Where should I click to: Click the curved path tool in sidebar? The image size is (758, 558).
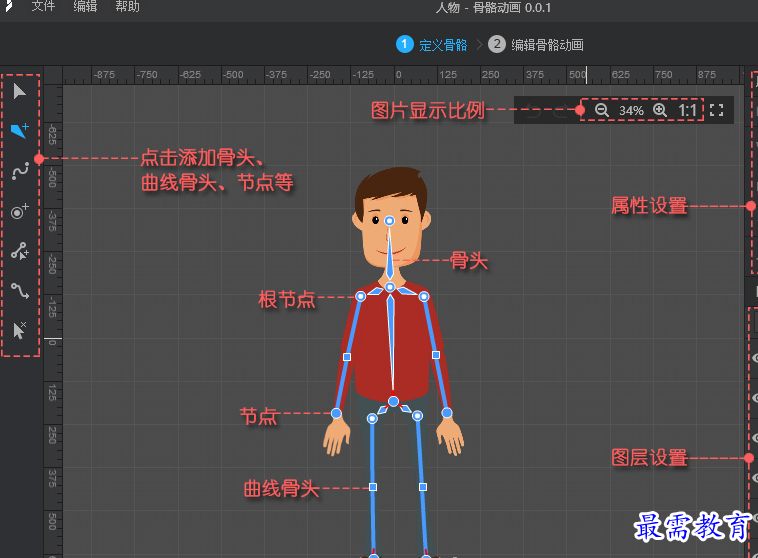20,291
